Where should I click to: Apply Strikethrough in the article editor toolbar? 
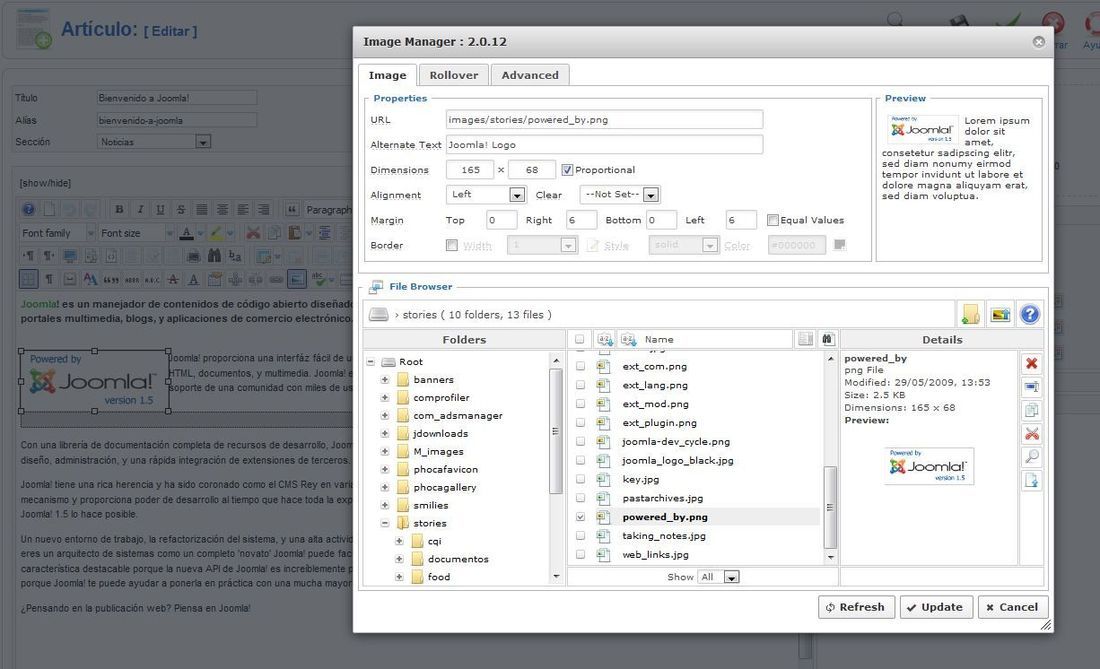[x=181, y=209]
